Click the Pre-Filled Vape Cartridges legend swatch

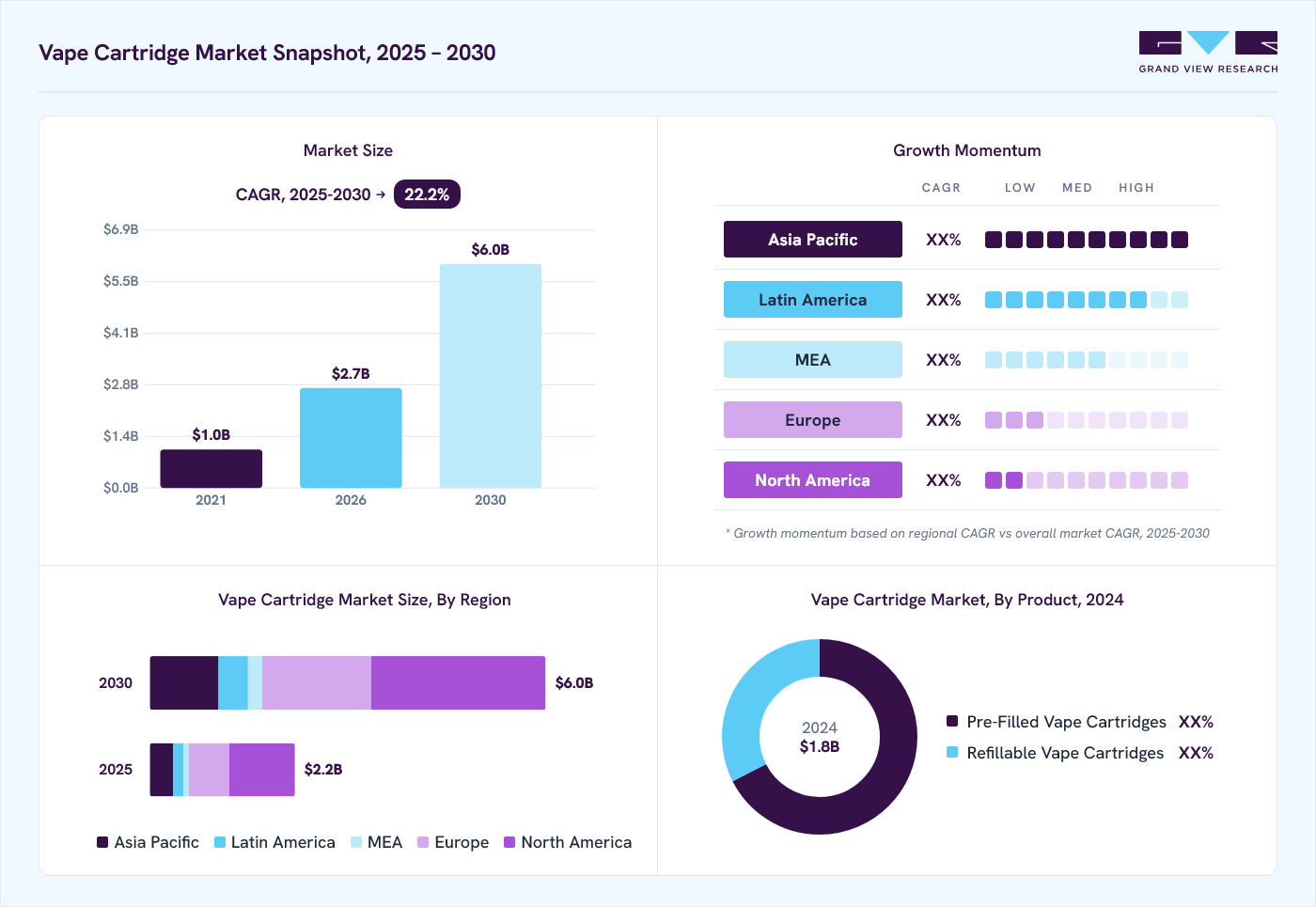tap(952, 721)
